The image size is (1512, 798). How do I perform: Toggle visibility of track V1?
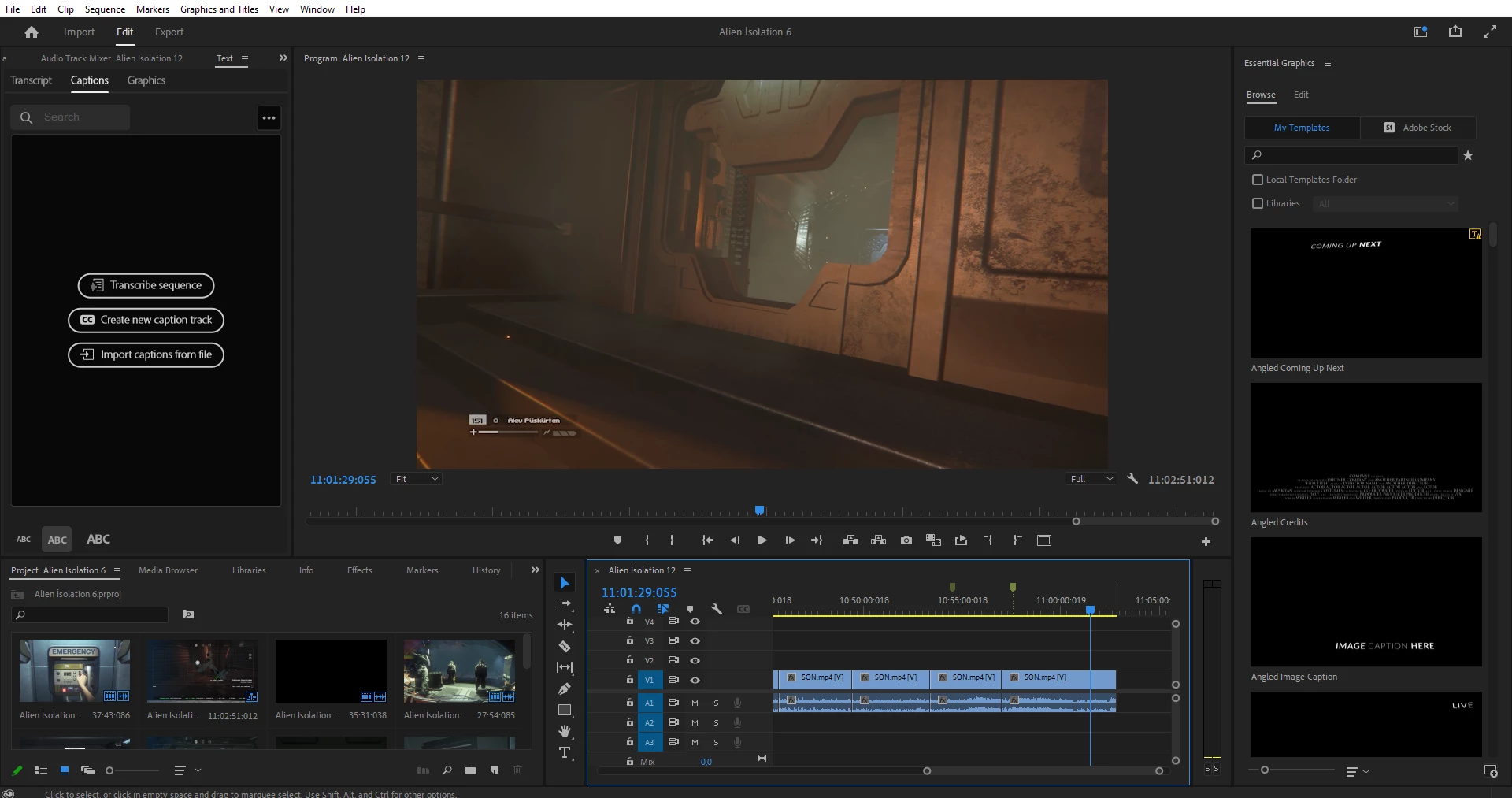pyautogui.click(x=695, y=680)
